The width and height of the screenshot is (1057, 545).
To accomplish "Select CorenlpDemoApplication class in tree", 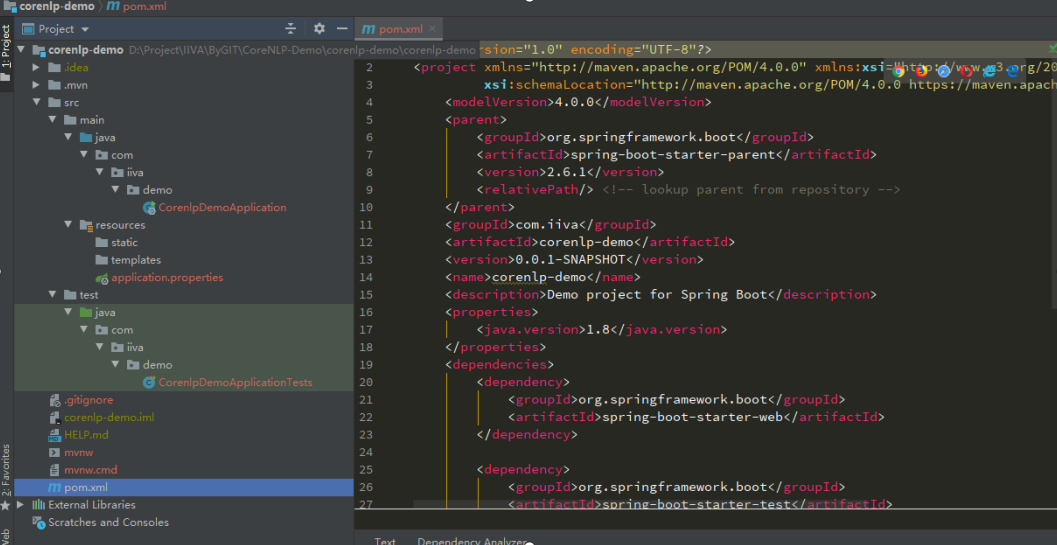I will click(x=222, y=207).
